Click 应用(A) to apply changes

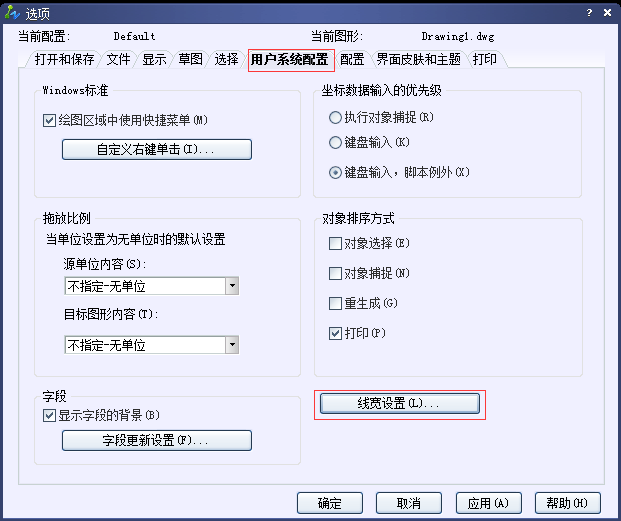(x=488, y=502)
